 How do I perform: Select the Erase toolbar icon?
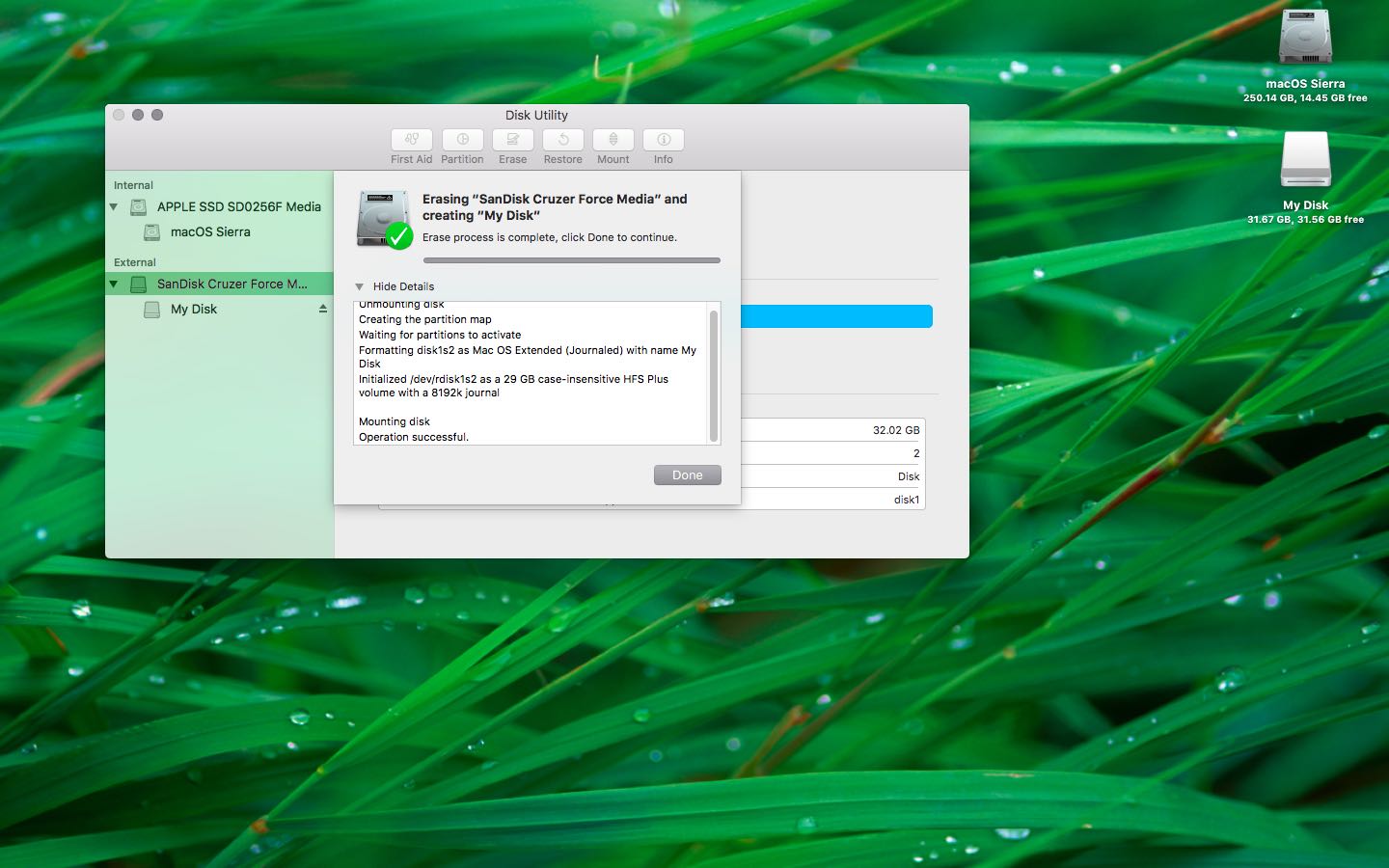pyautogui.click(x=512, y=140)
